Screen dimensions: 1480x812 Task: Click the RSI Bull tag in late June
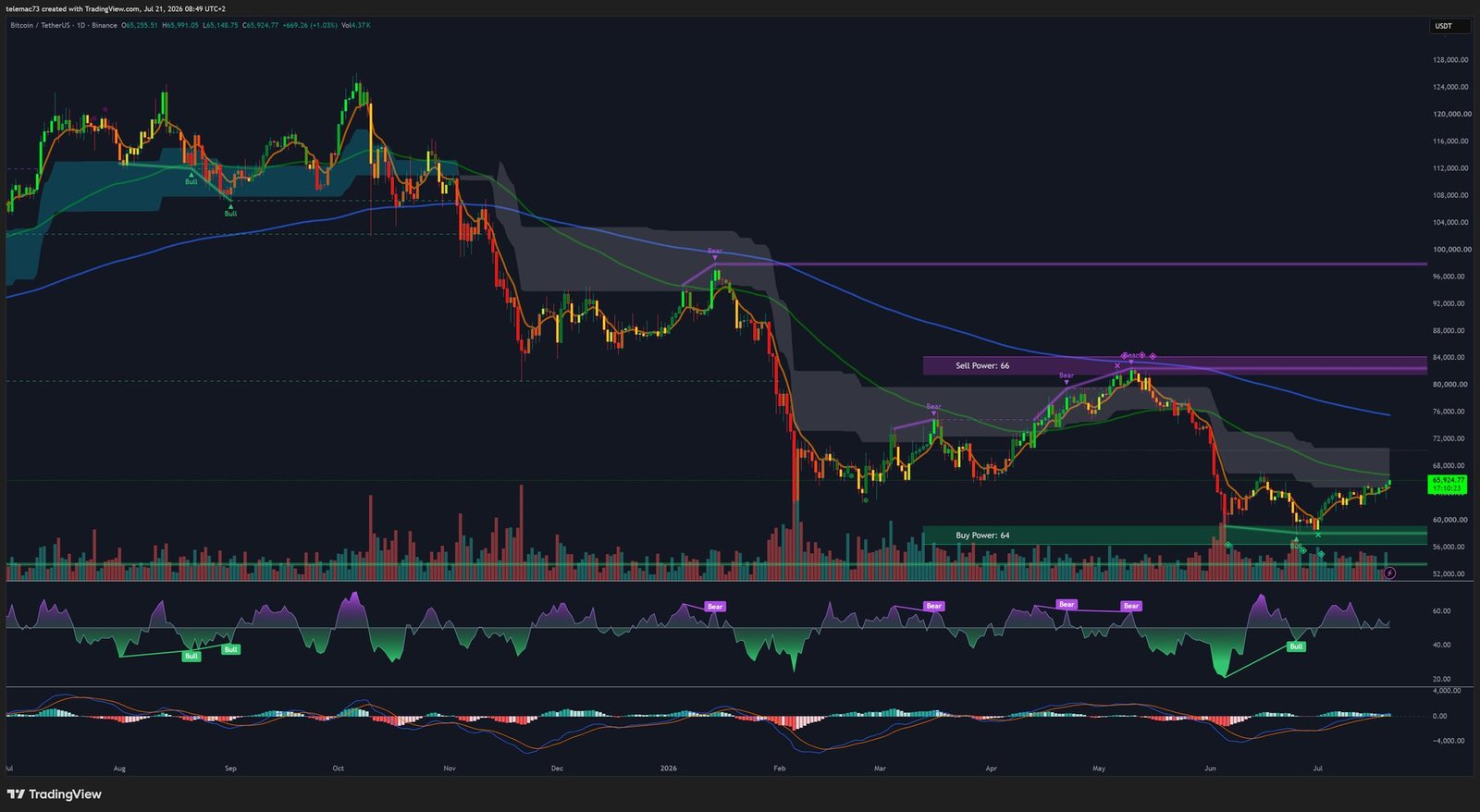(1297, 646)
